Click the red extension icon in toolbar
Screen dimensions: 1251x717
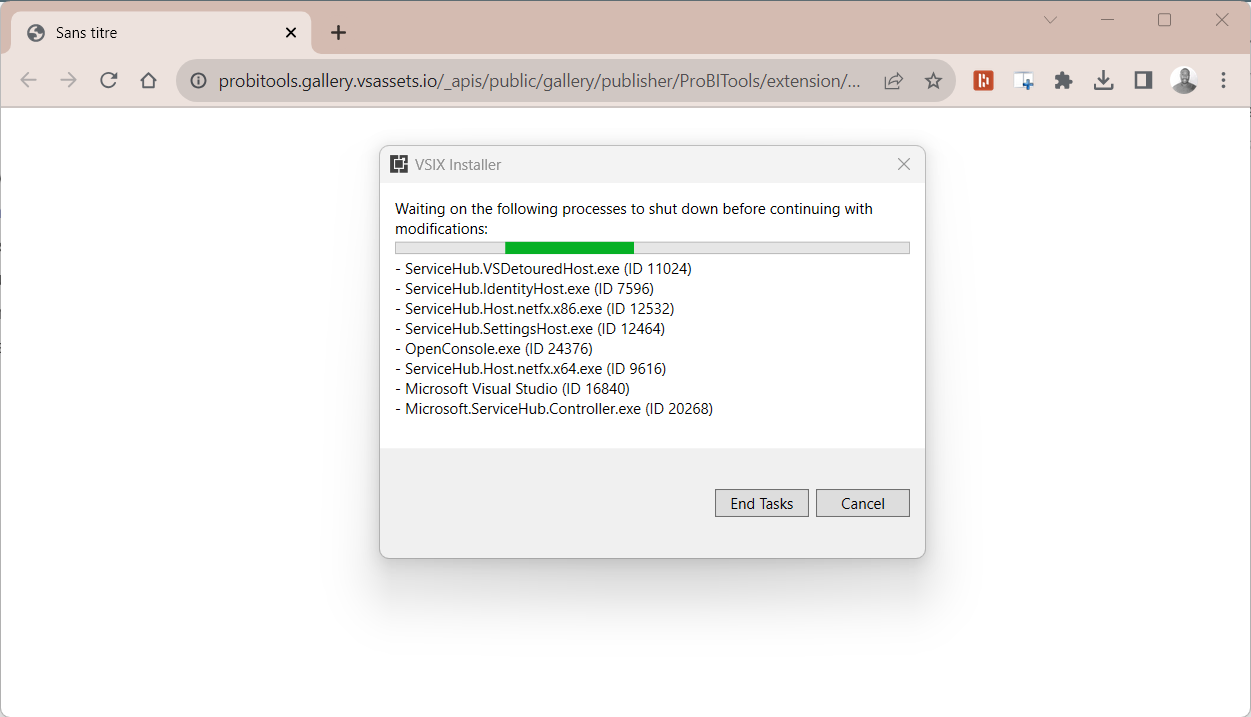pos(983,81)
